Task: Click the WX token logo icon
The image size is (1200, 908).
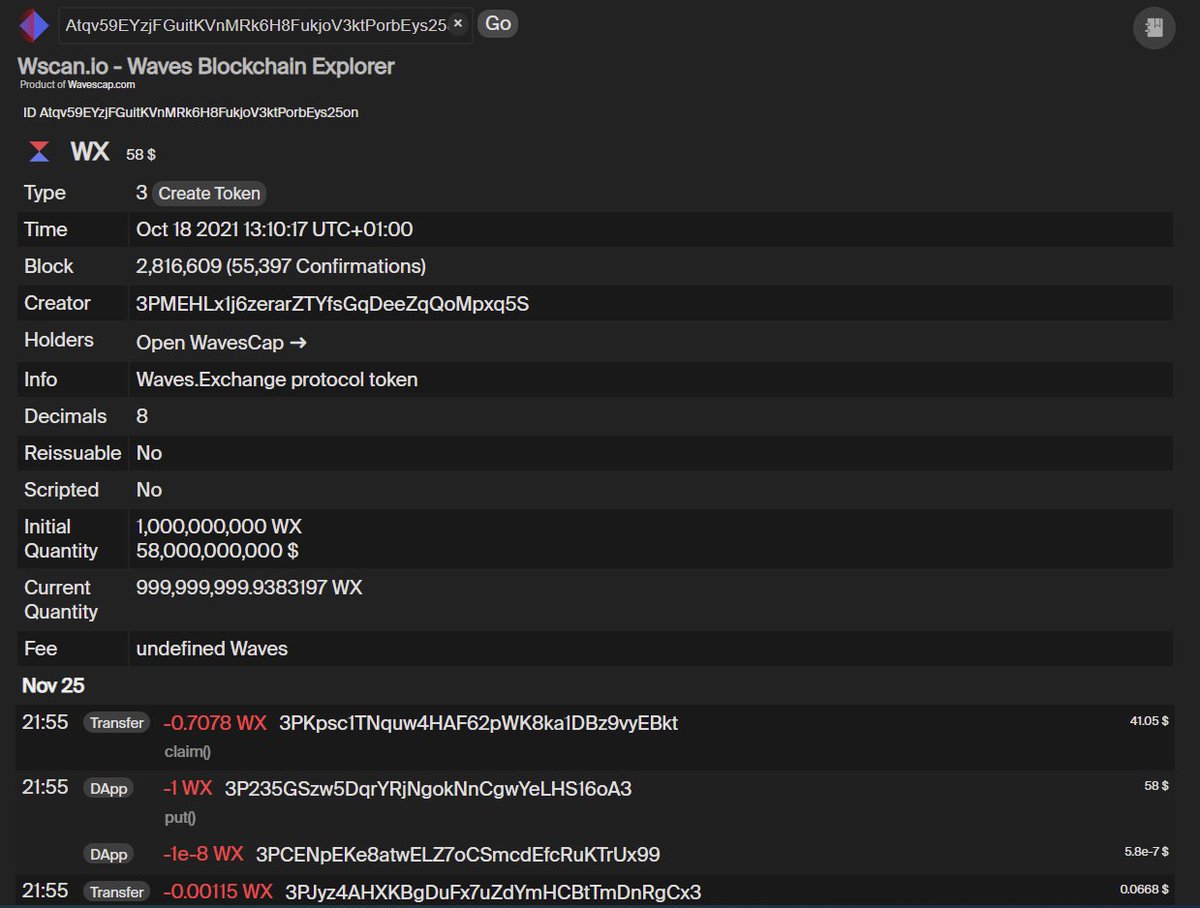Action: point(39,152)
